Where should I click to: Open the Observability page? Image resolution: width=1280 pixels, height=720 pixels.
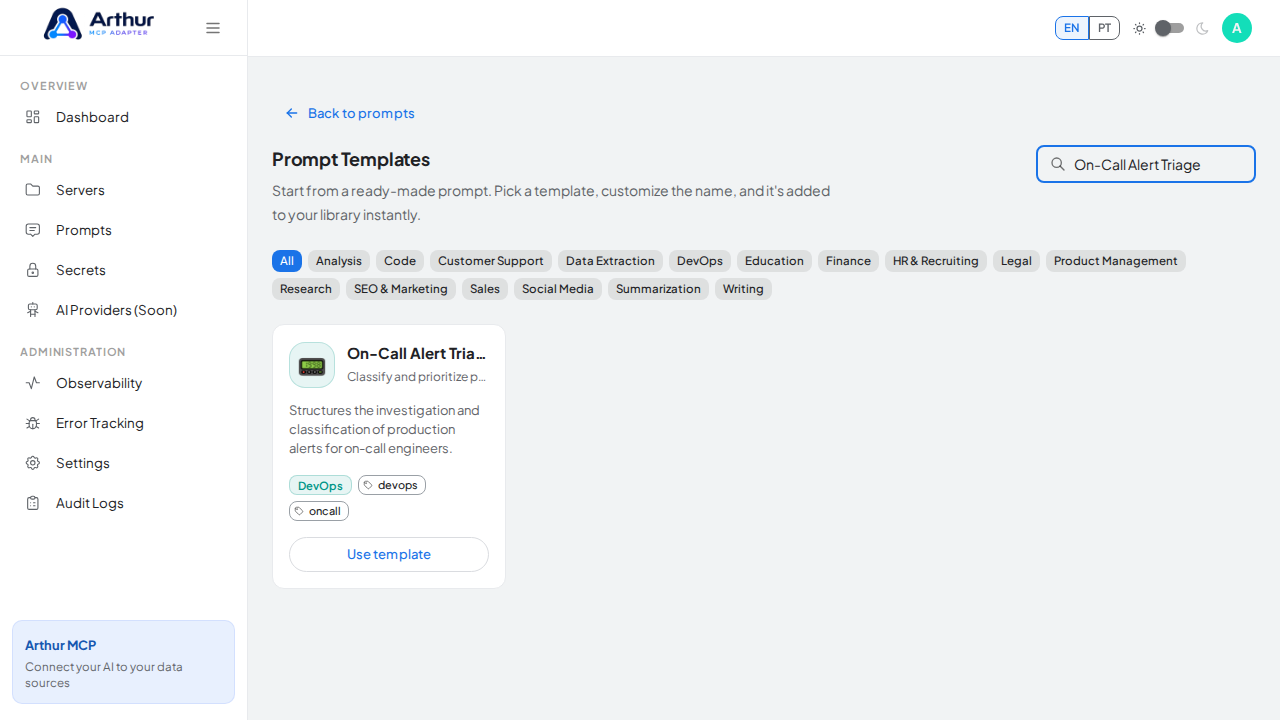[124, 383]
